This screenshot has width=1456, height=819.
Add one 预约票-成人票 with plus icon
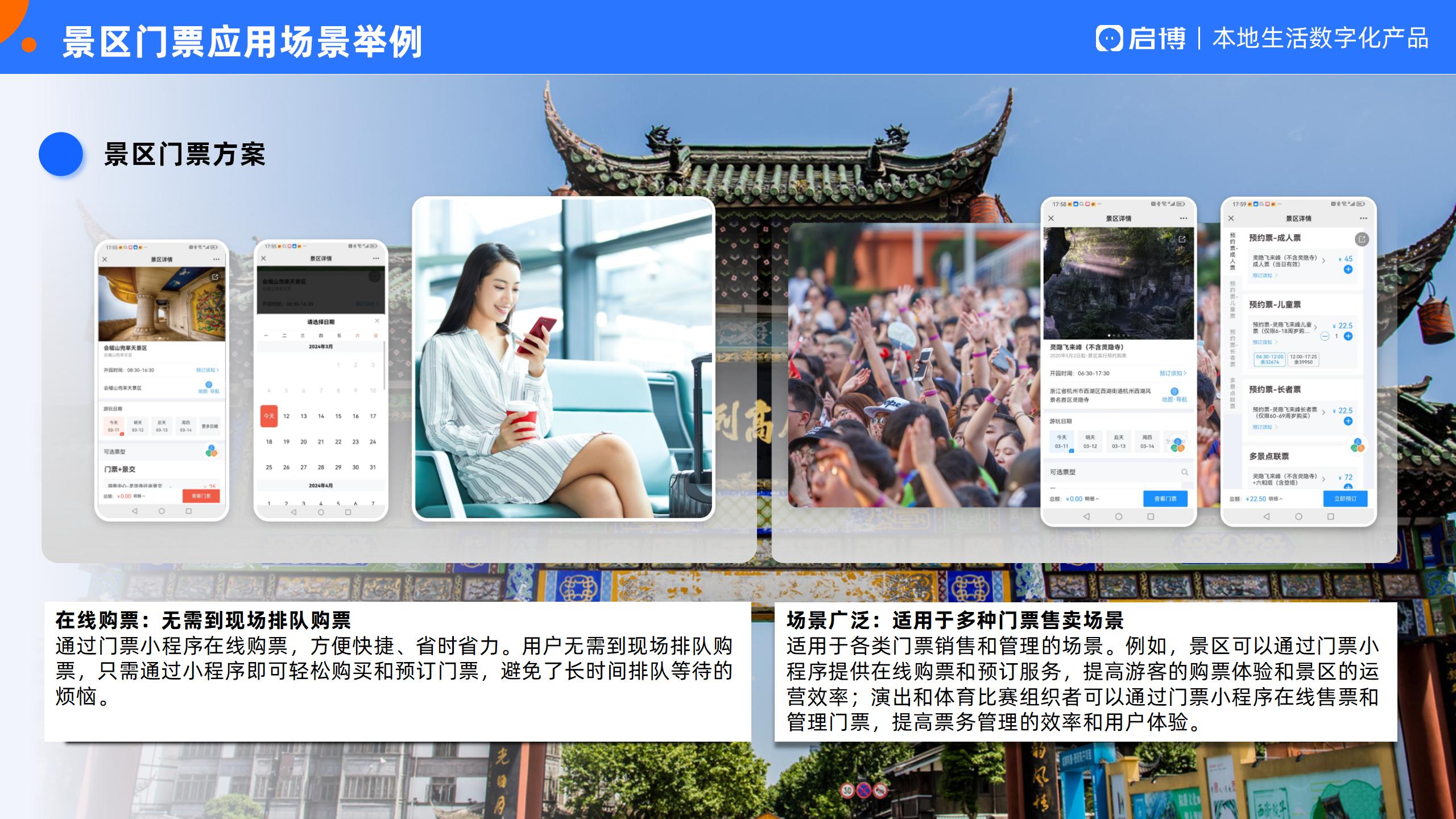click(x=1348, y=270)
